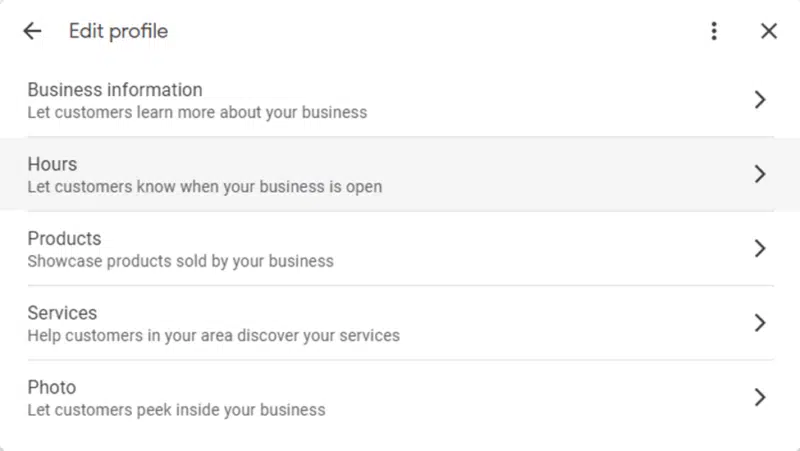Click "Help customers in your area discover your services"

pyautogui.click(x=213, y=336)
